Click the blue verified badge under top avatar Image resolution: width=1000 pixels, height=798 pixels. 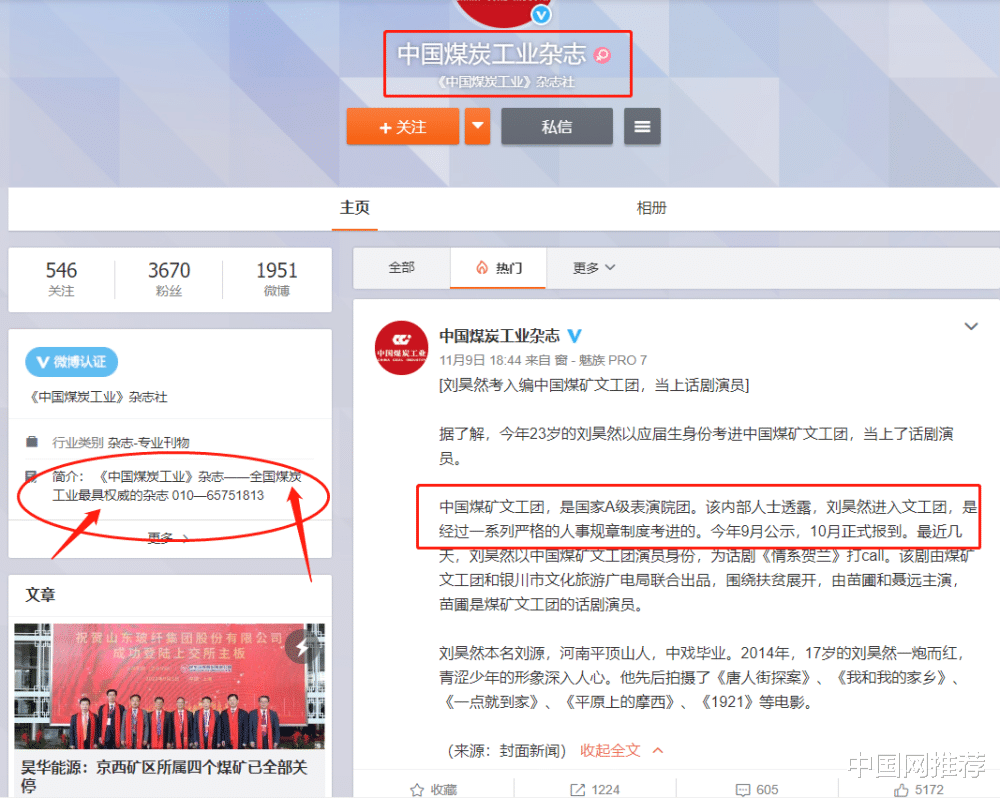click(x=541, y=14)
